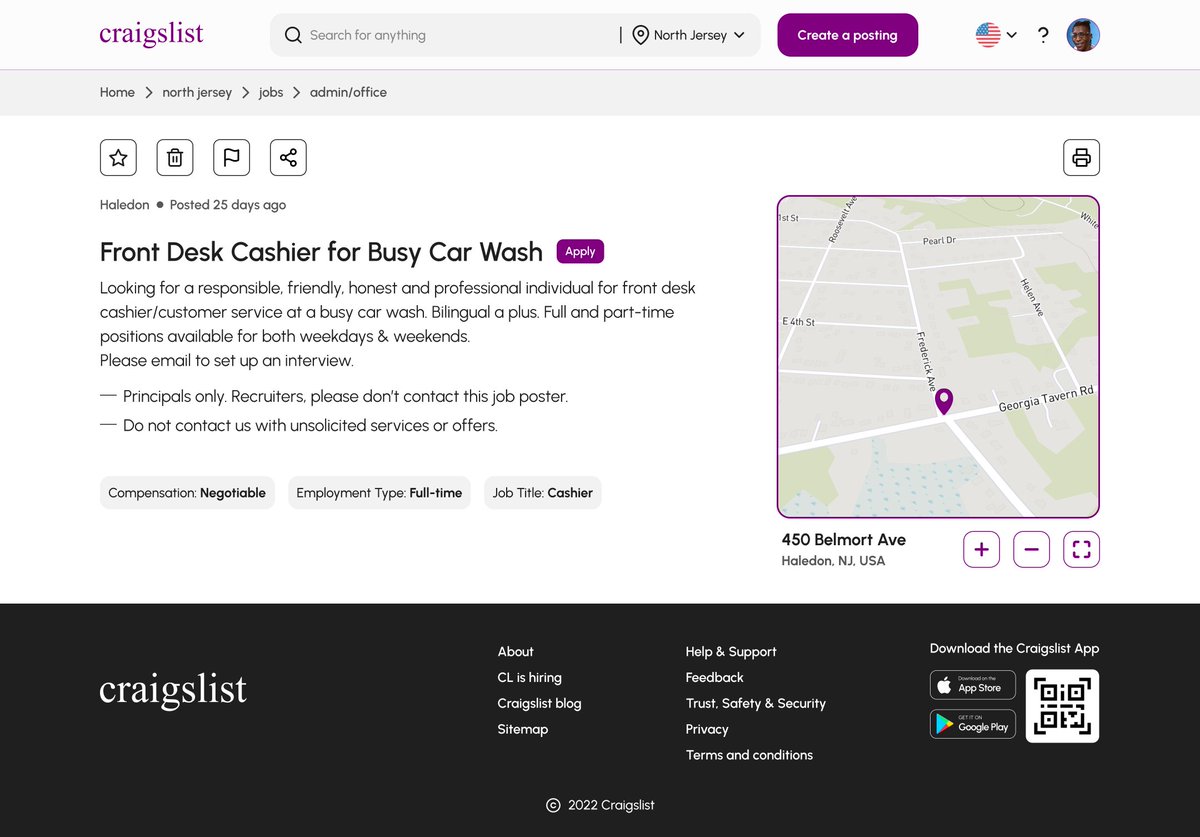Open the Feedback footer link

click(715, 677)
